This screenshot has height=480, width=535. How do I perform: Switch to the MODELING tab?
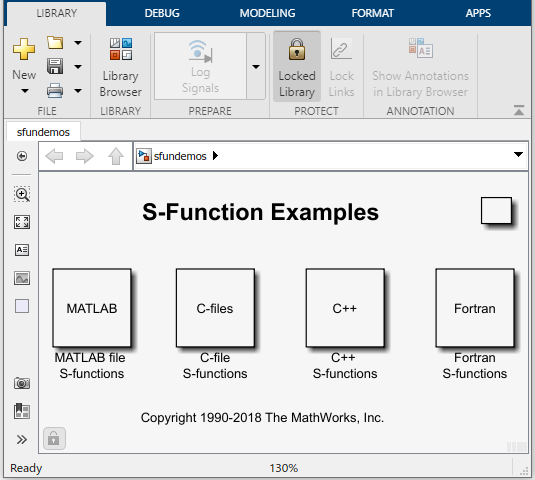point(267,13)
